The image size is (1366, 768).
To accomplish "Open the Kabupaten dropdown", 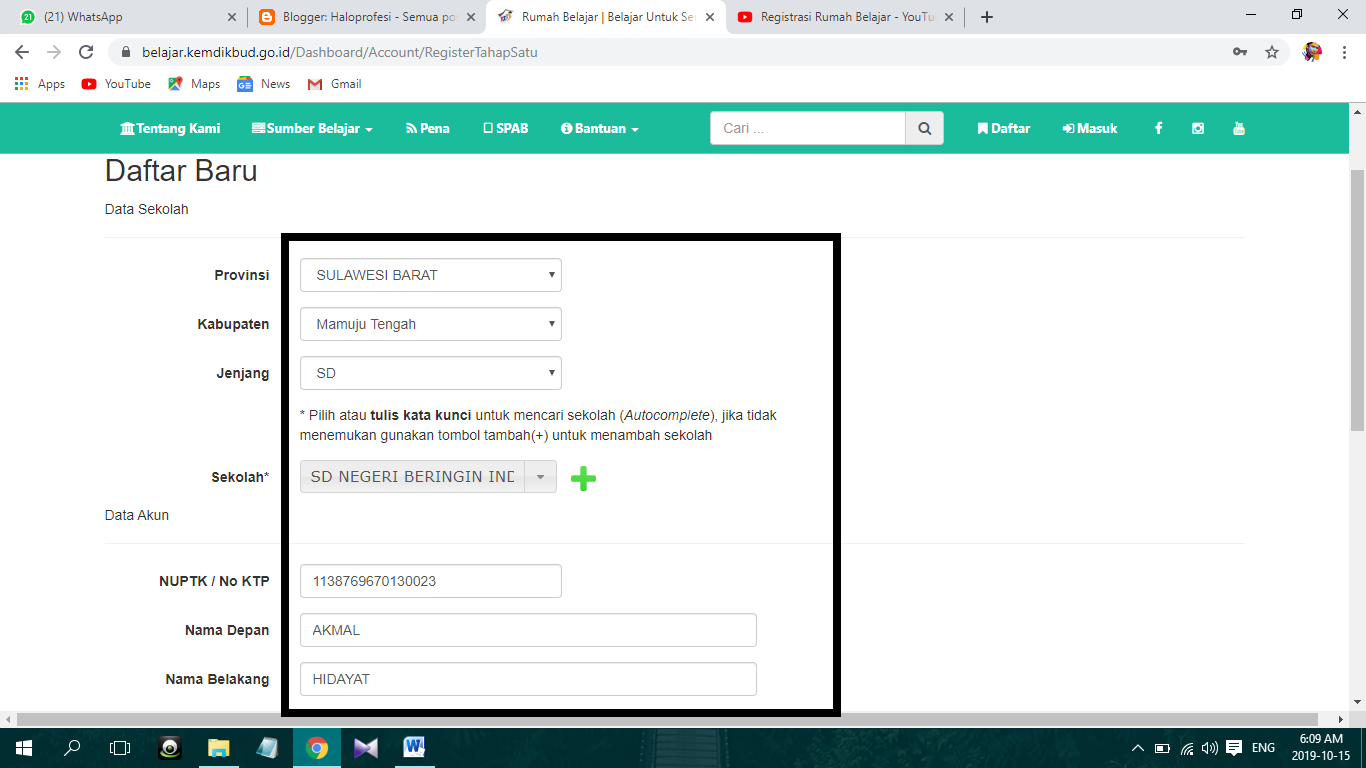I will [430, 323].
